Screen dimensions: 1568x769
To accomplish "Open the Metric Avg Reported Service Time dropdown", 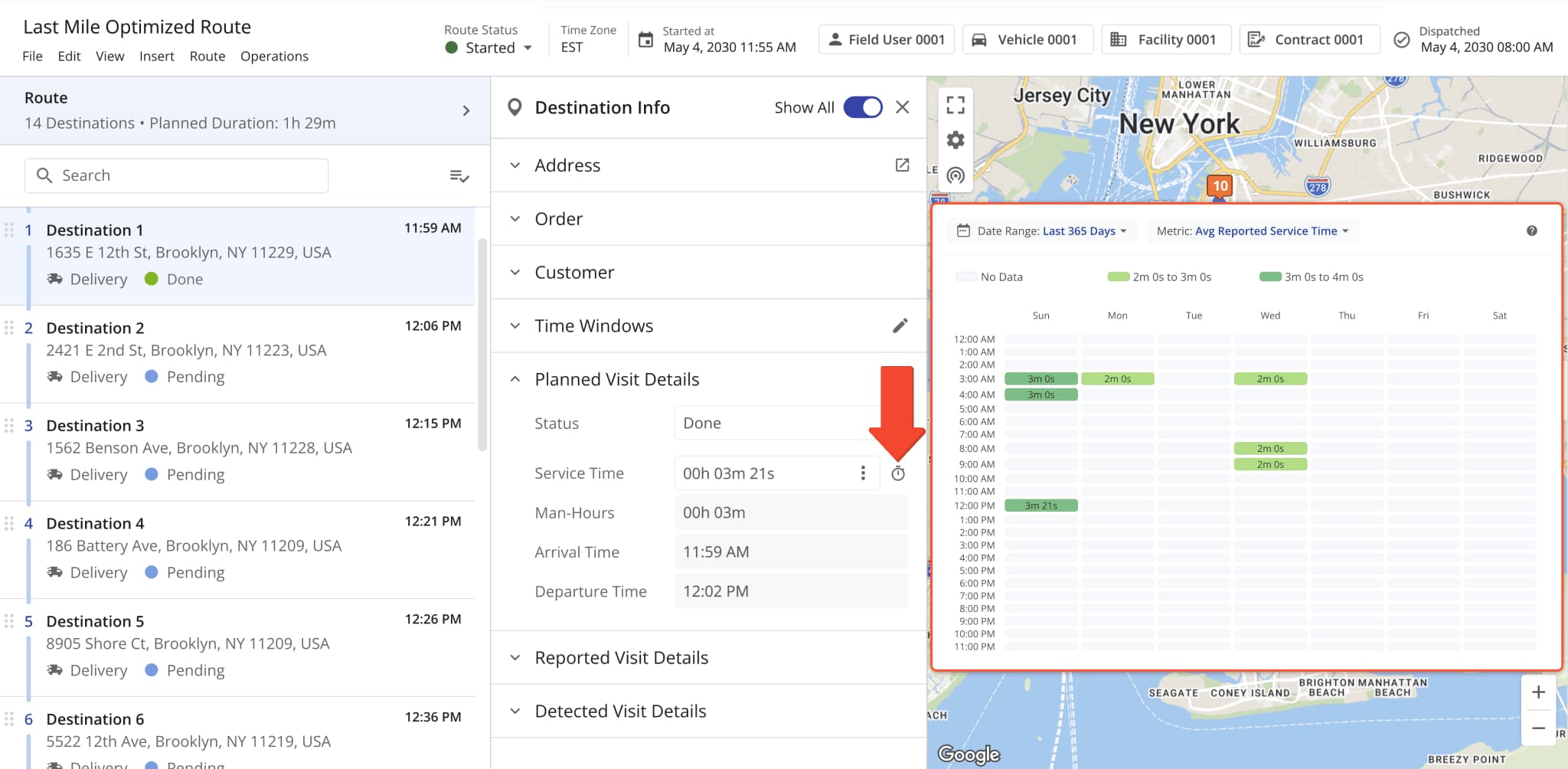I will (x=1253, y=231).
